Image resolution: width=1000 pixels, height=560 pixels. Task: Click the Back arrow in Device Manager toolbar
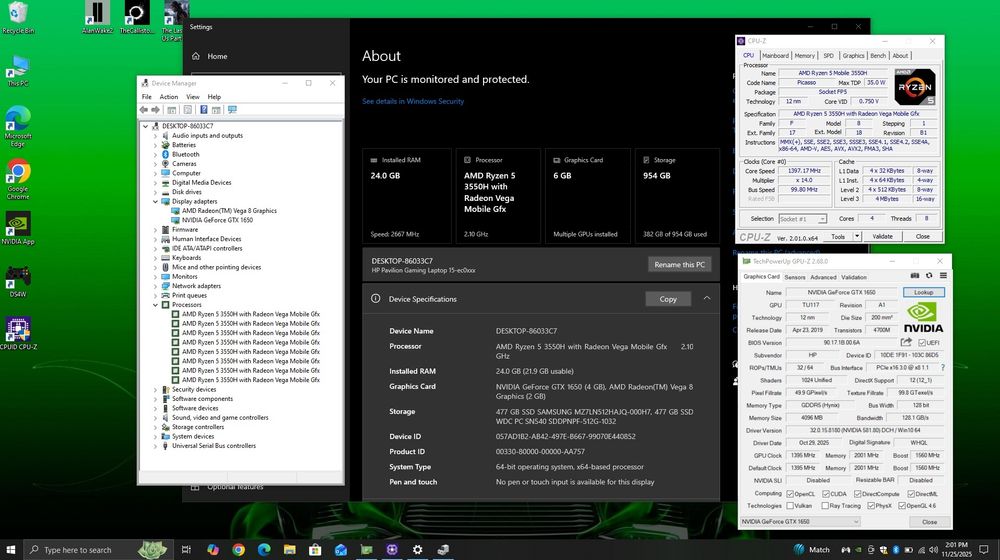(143, 110)
